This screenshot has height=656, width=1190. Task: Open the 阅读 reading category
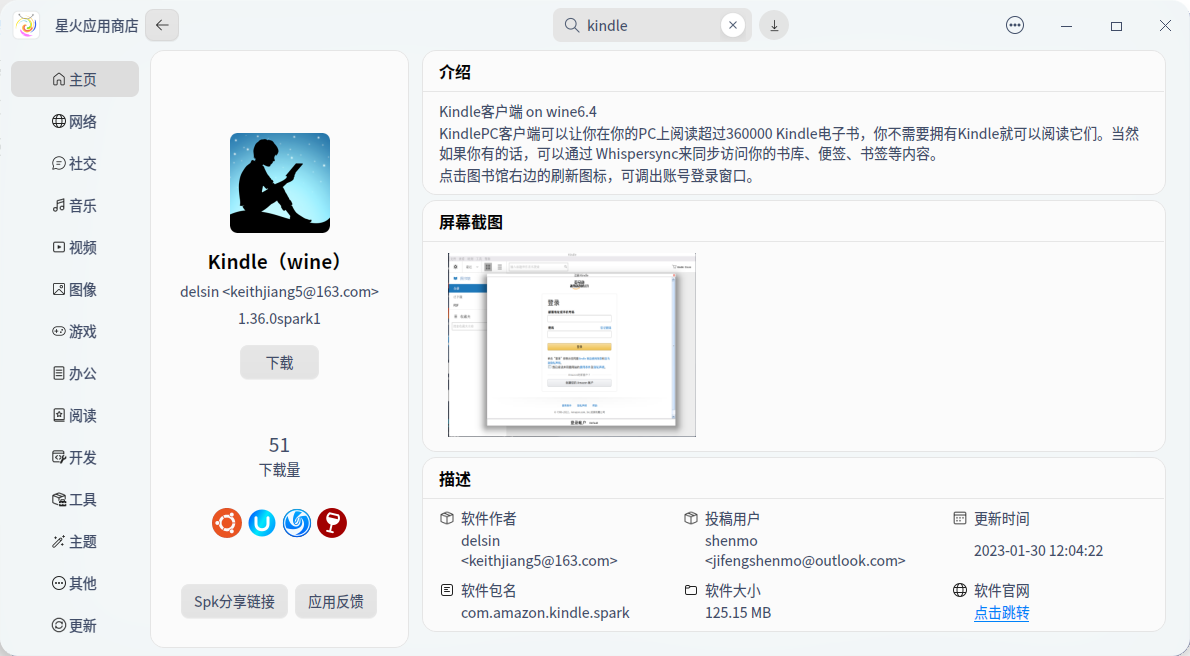[75, 415]
